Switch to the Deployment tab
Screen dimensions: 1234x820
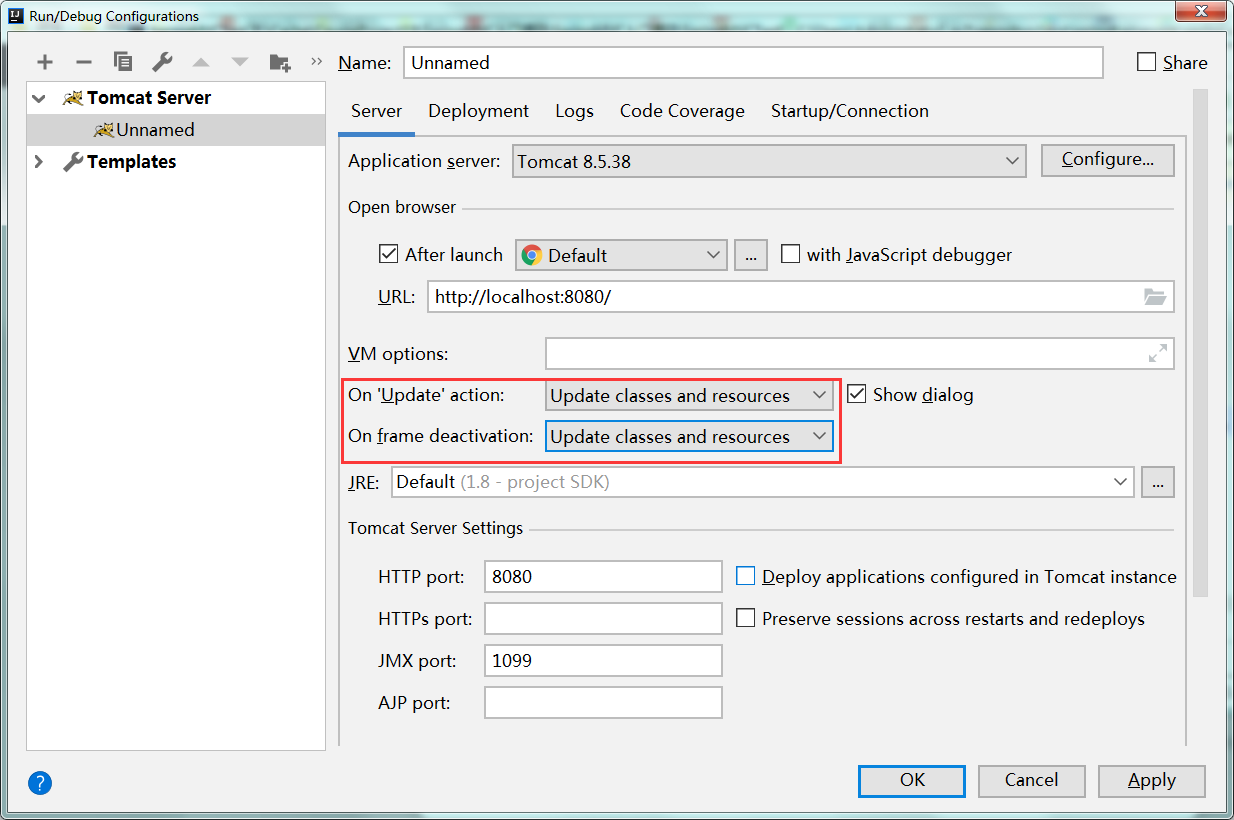coord(479,111)
